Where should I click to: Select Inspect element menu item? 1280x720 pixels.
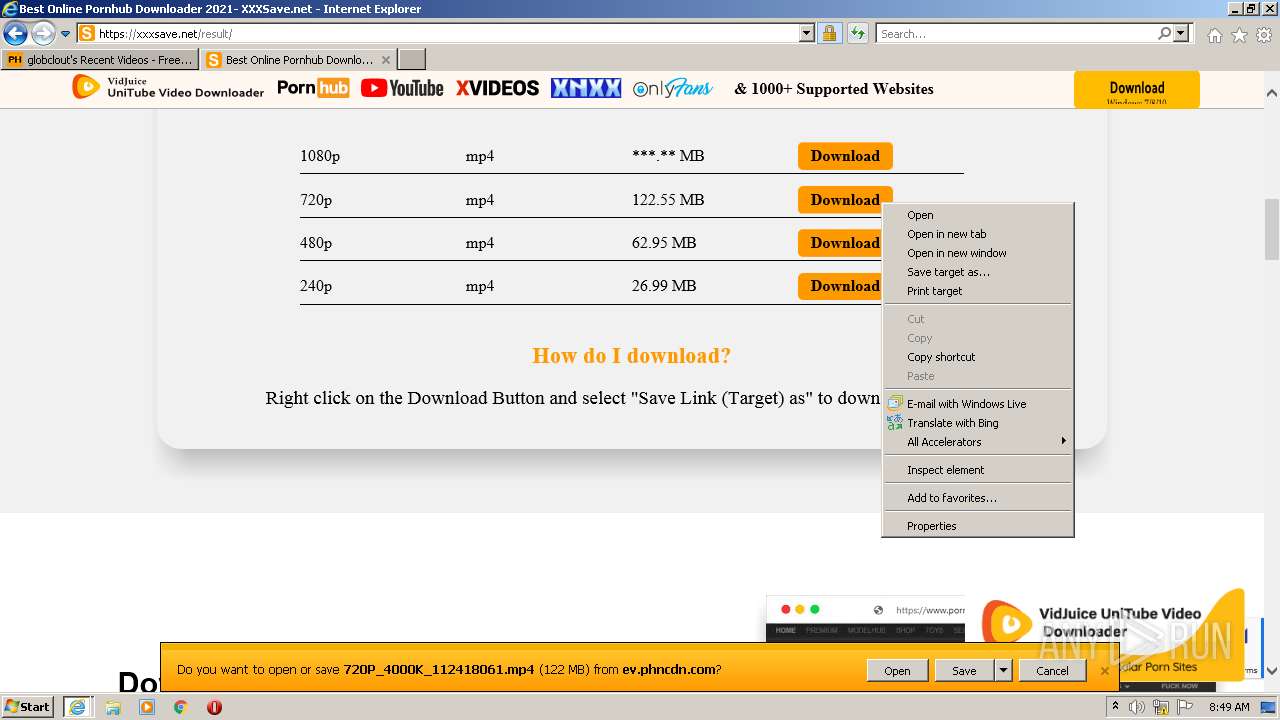point(977,470)
